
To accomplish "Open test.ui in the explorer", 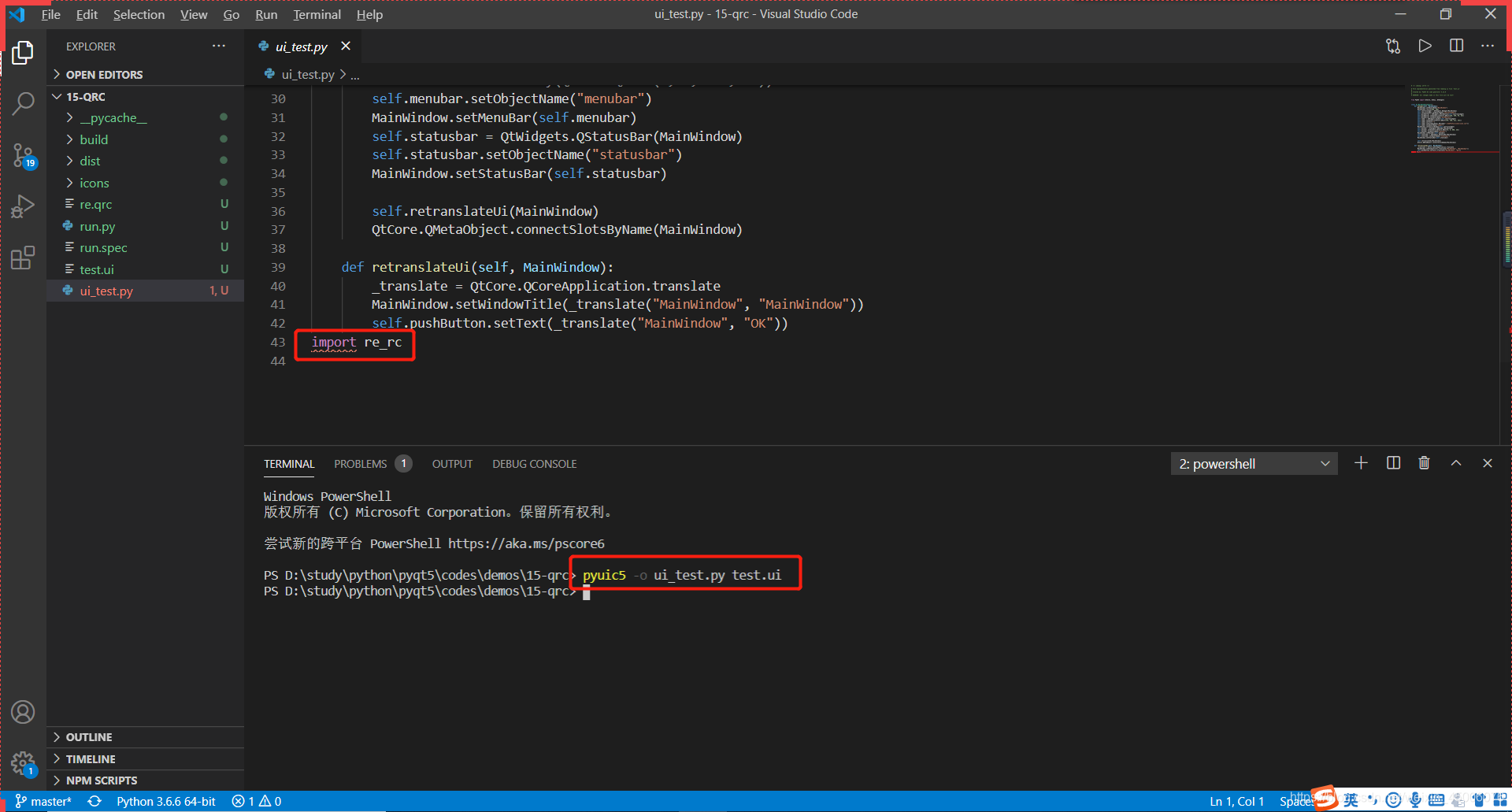I will [x=146, y=269].
